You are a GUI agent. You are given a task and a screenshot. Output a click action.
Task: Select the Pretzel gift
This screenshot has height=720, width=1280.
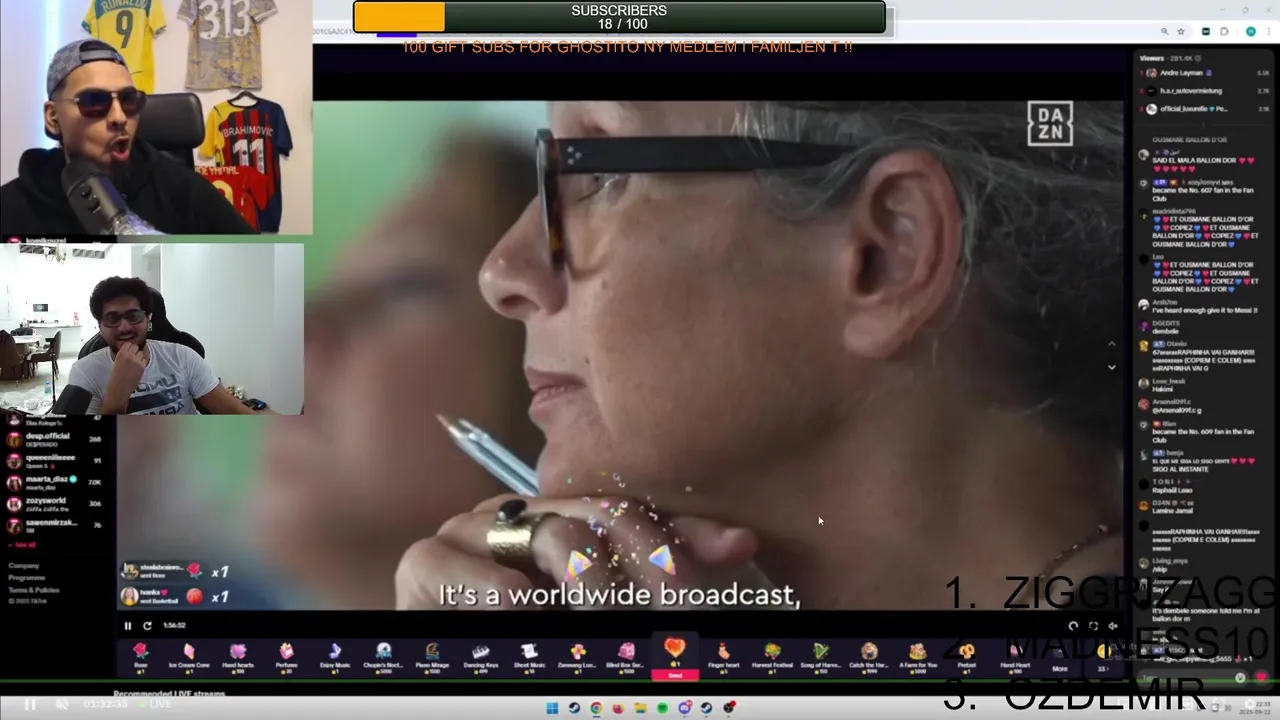pos(966,656)
